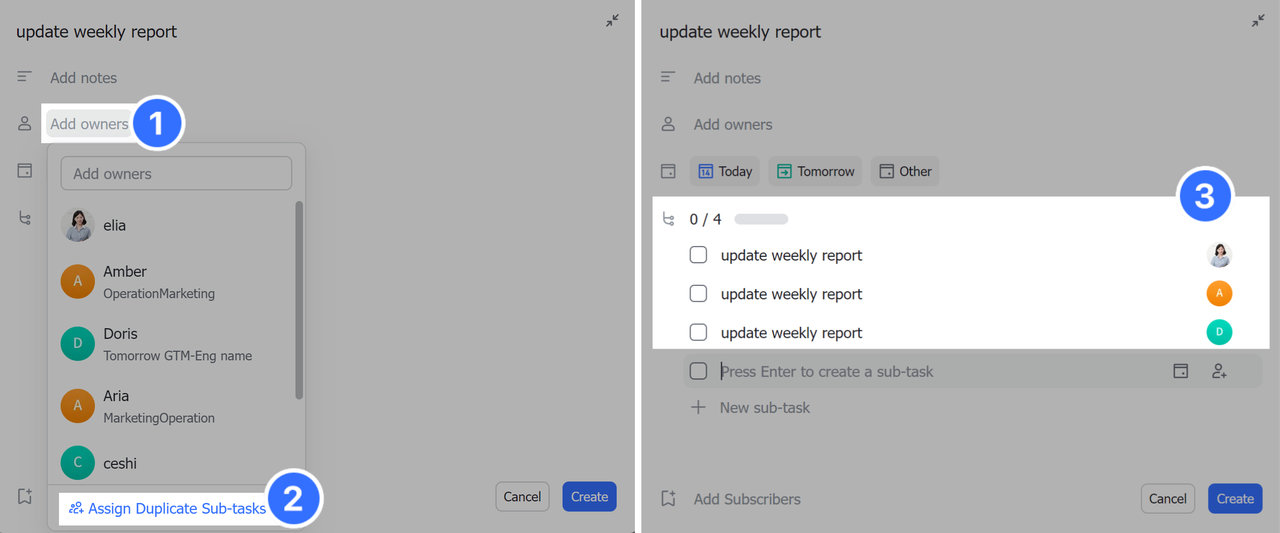
Task: Click the sub-task progress icon beside 0 / 4
Action: (x=669, y=219)
